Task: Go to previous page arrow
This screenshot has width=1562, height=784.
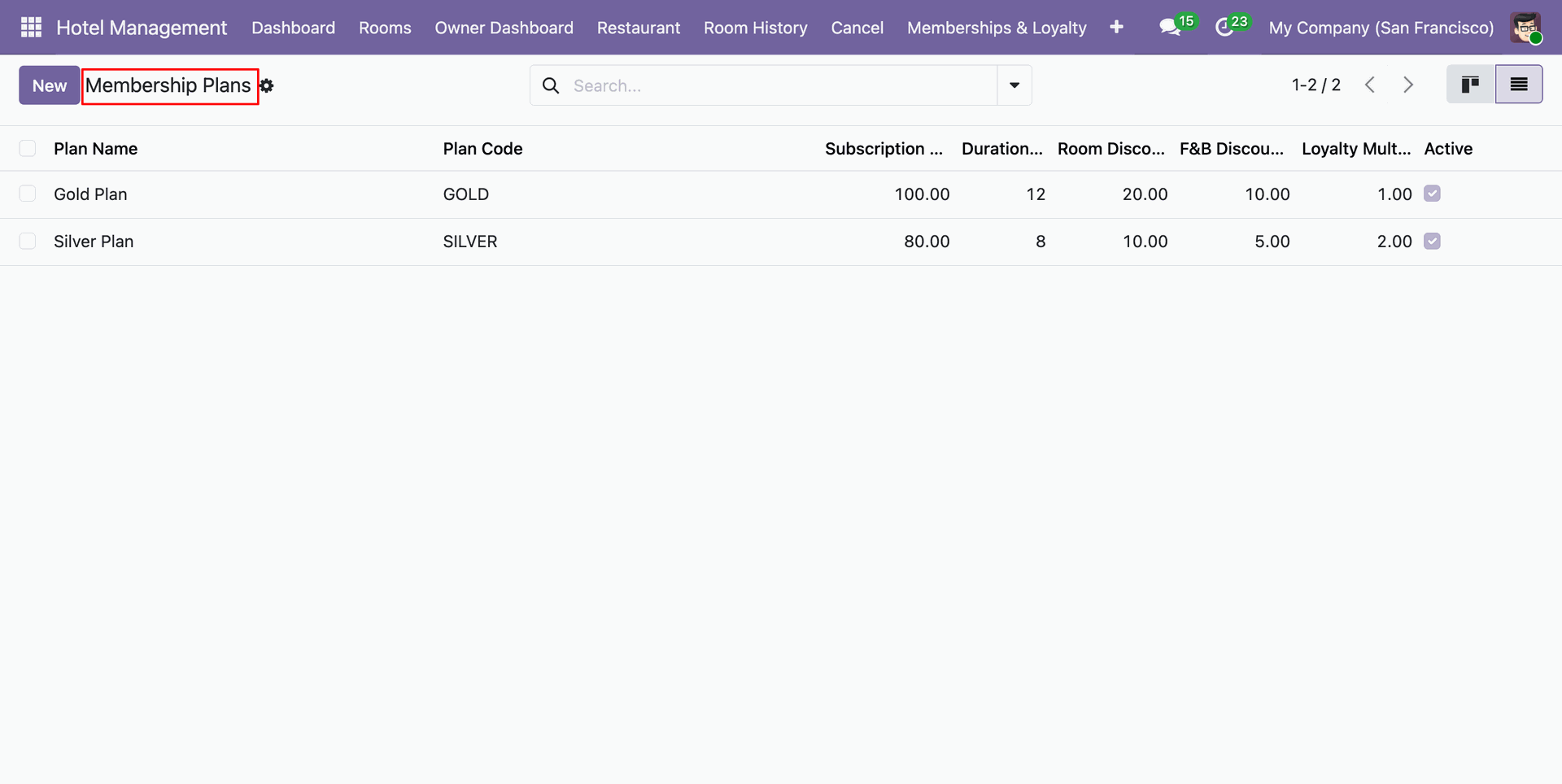Action: 1370,85
